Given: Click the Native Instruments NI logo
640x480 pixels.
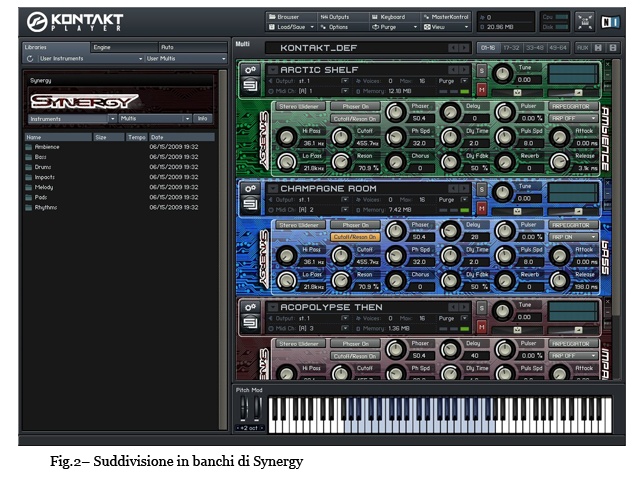Looking at the screenshot, I should pos(610,22).
